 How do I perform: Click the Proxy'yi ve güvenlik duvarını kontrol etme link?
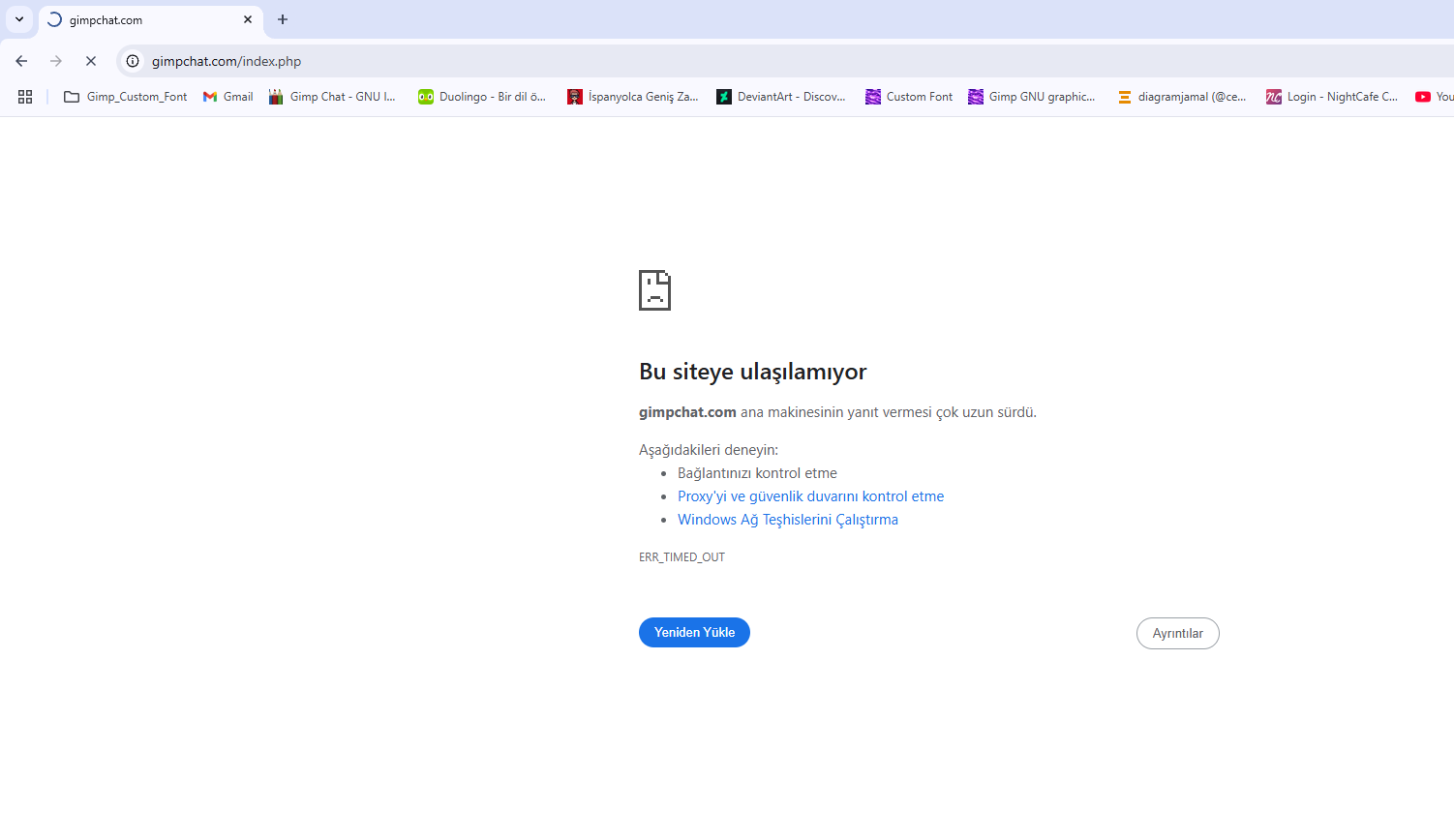point(810,496)
